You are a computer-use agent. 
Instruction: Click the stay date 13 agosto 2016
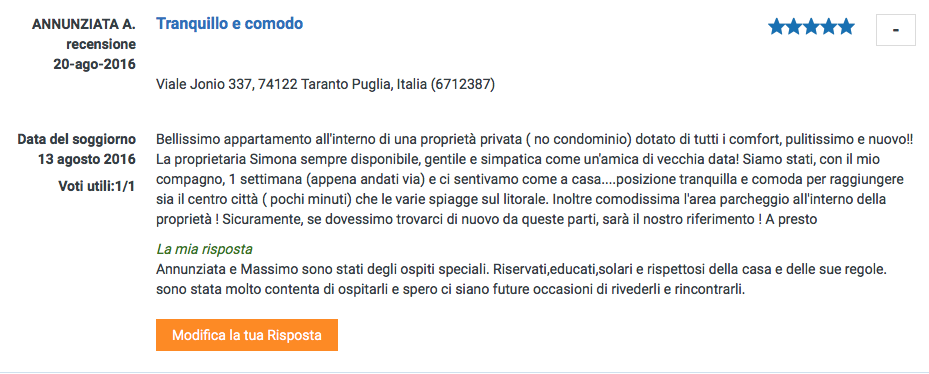pyautogui.click(x=87, y=159)
